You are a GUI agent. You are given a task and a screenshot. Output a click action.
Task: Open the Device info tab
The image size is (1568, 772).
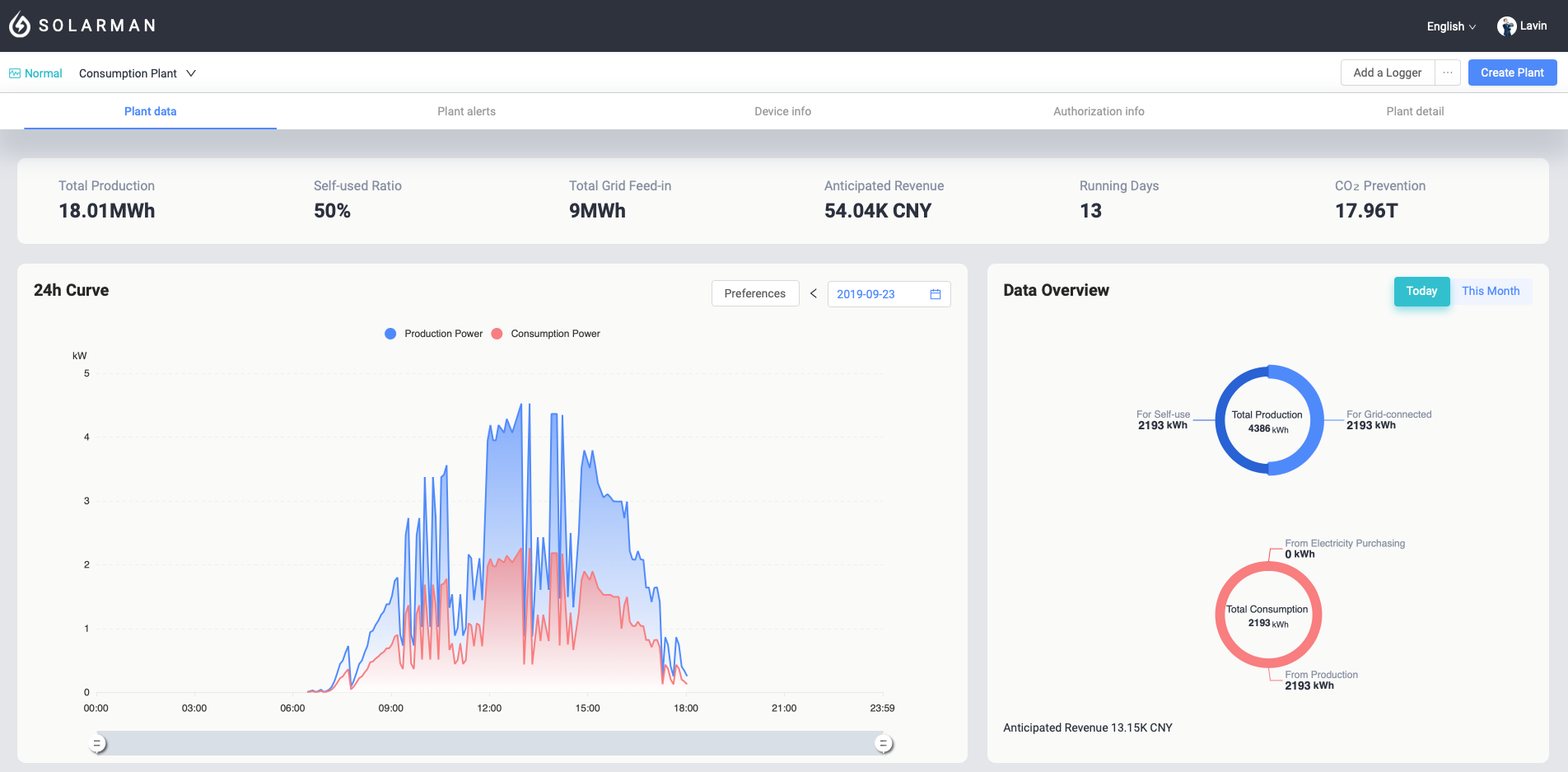782,111
